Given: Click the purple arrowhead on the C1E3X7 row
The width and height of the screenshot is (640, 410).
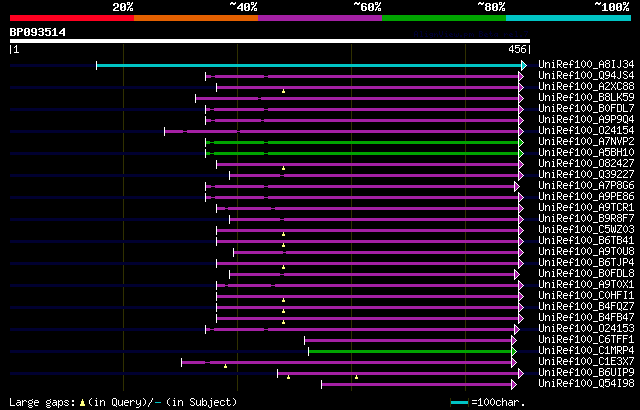Looking at the screenshot, I should click(x=514, y=363).
